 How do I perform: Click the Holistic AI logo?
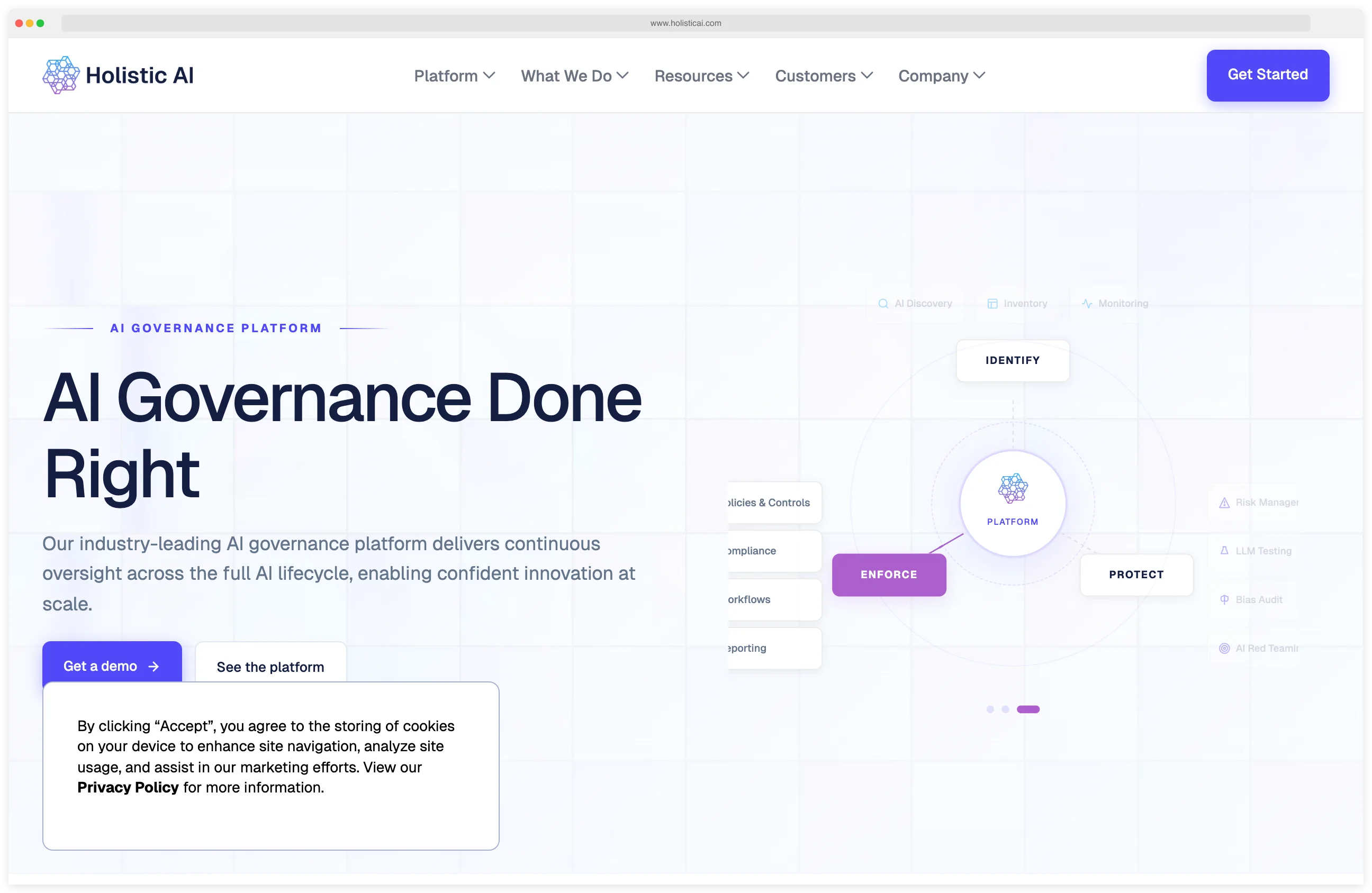tap(118, 74)
